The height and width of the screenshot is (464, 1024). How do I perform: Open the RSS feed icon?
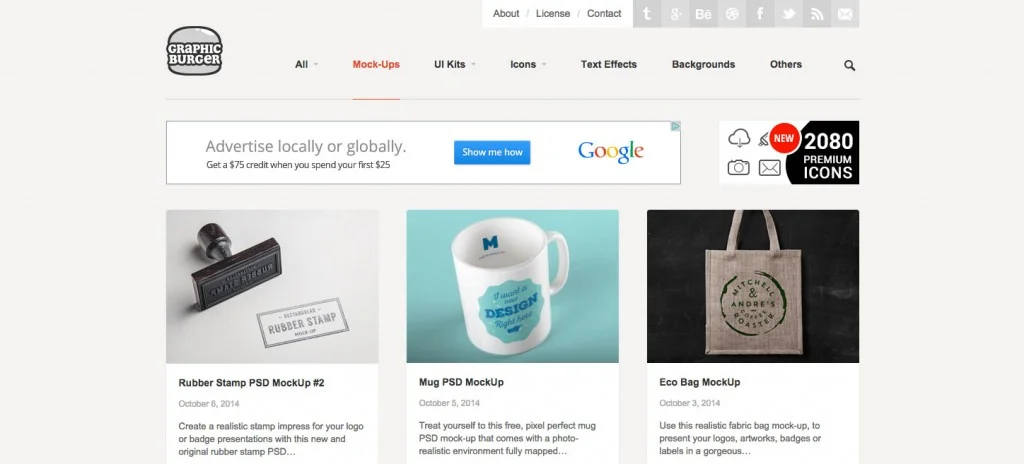point(817,14)
